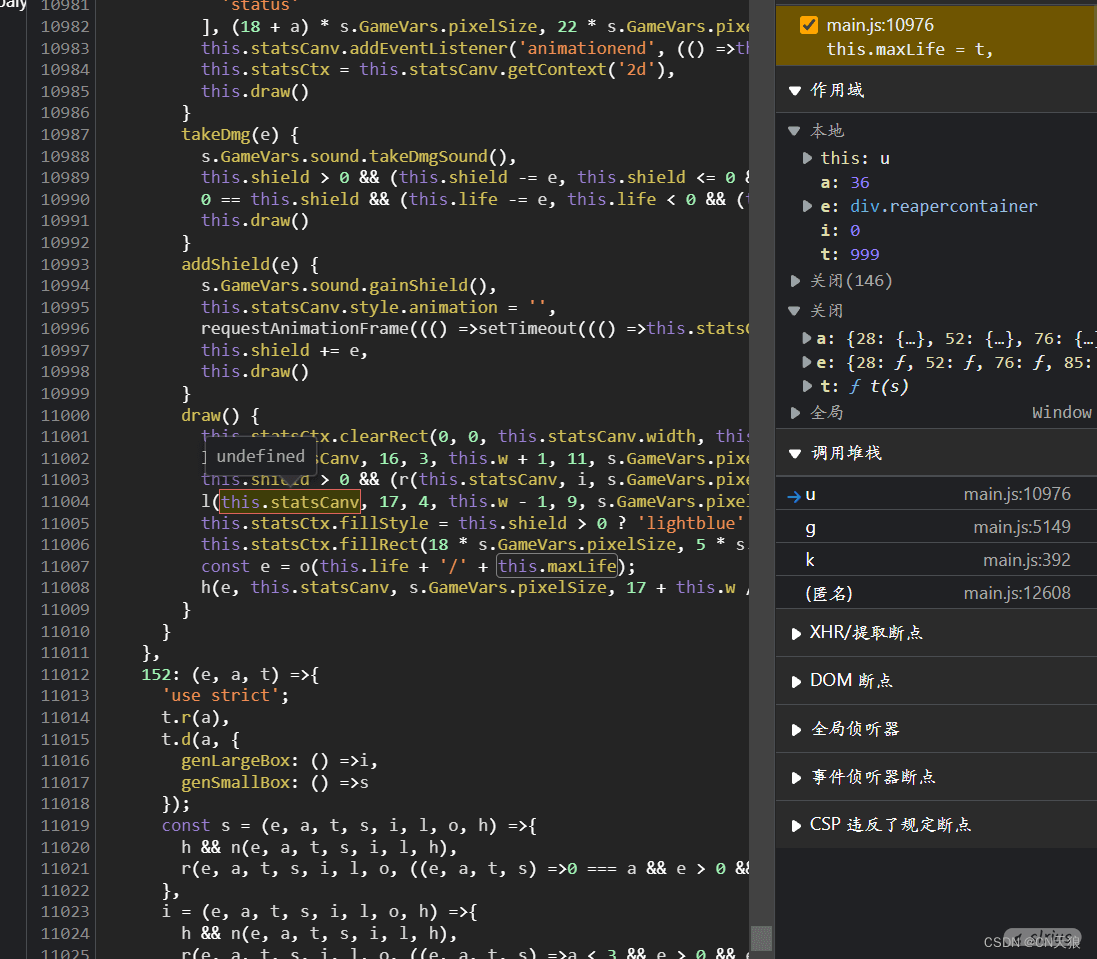The image size is (1097, 959).
Task: Expand the 全局 scope group
Action: (x=796, y=413)
